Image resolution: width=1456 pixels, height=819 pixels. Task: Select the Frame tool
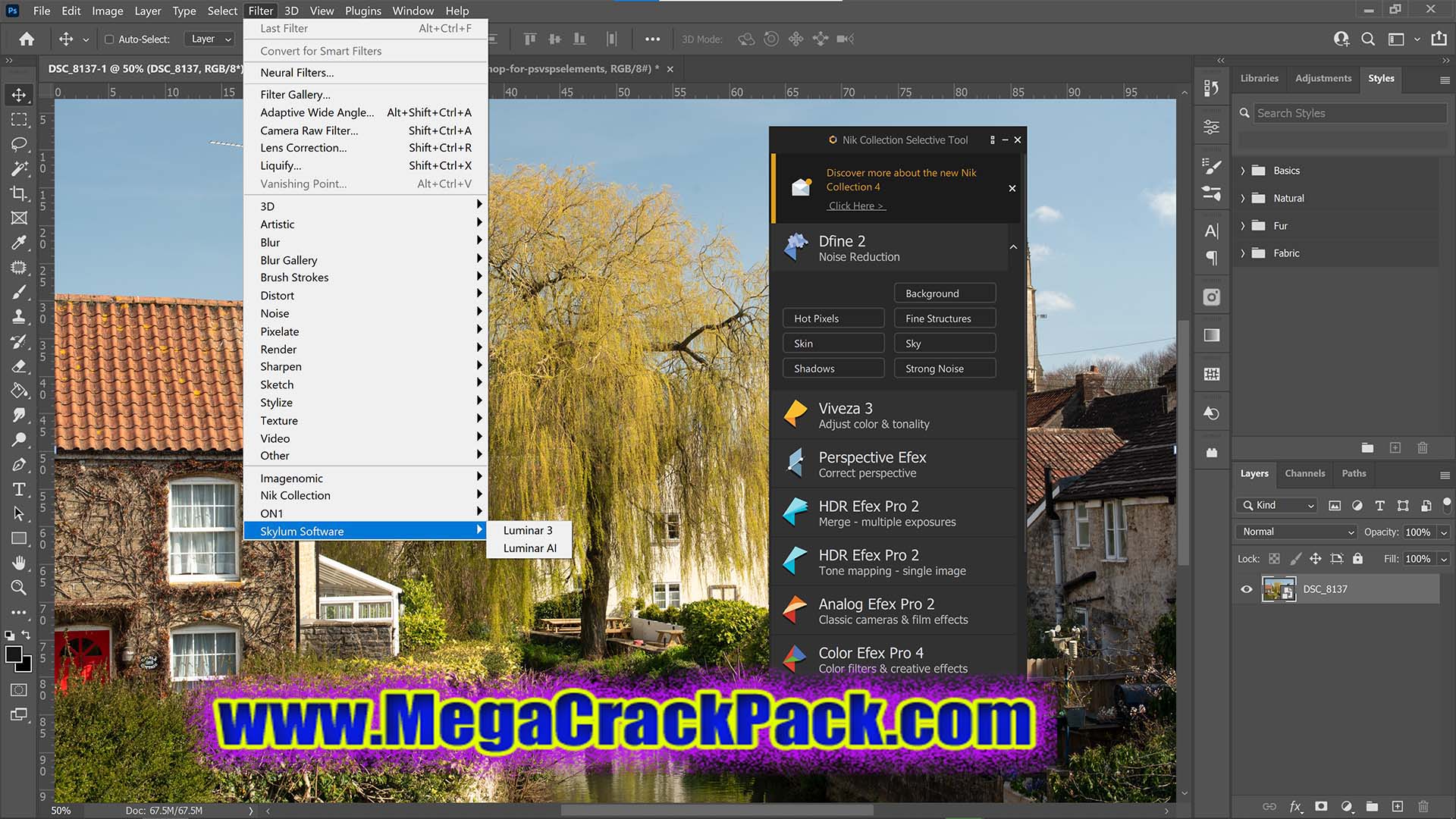pos(19,218)
